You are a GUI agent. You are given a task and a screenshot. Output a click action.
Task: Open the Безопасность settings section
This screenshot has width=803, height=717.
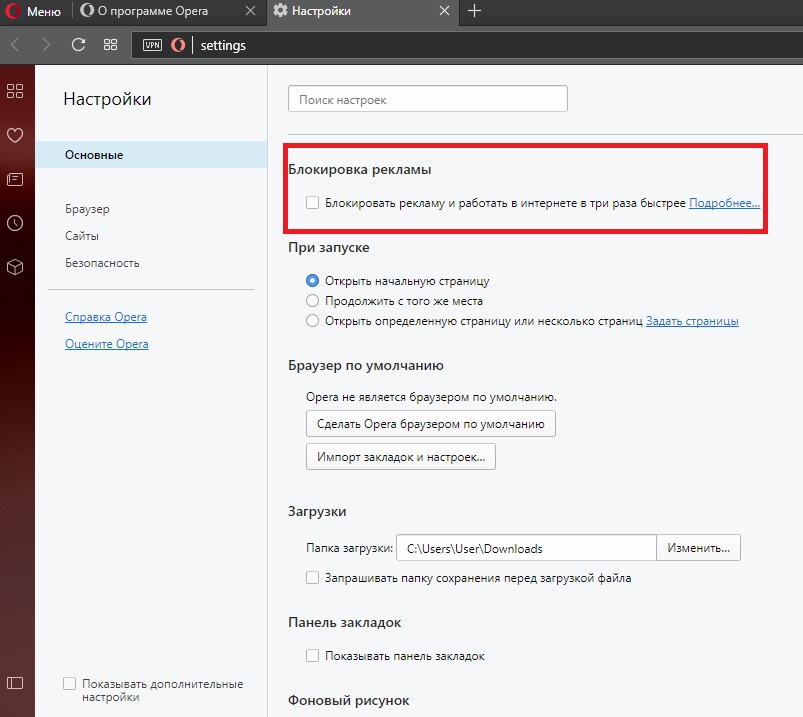102,263
